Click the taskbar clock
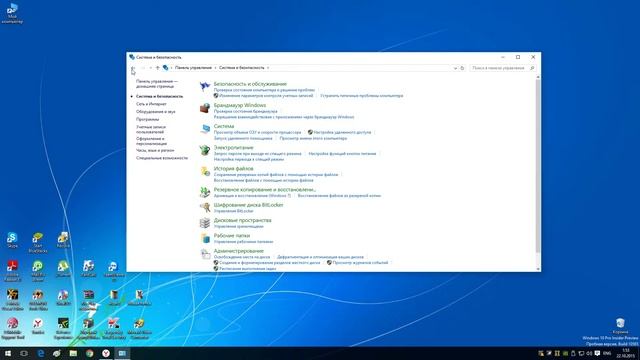 [626, 353]
